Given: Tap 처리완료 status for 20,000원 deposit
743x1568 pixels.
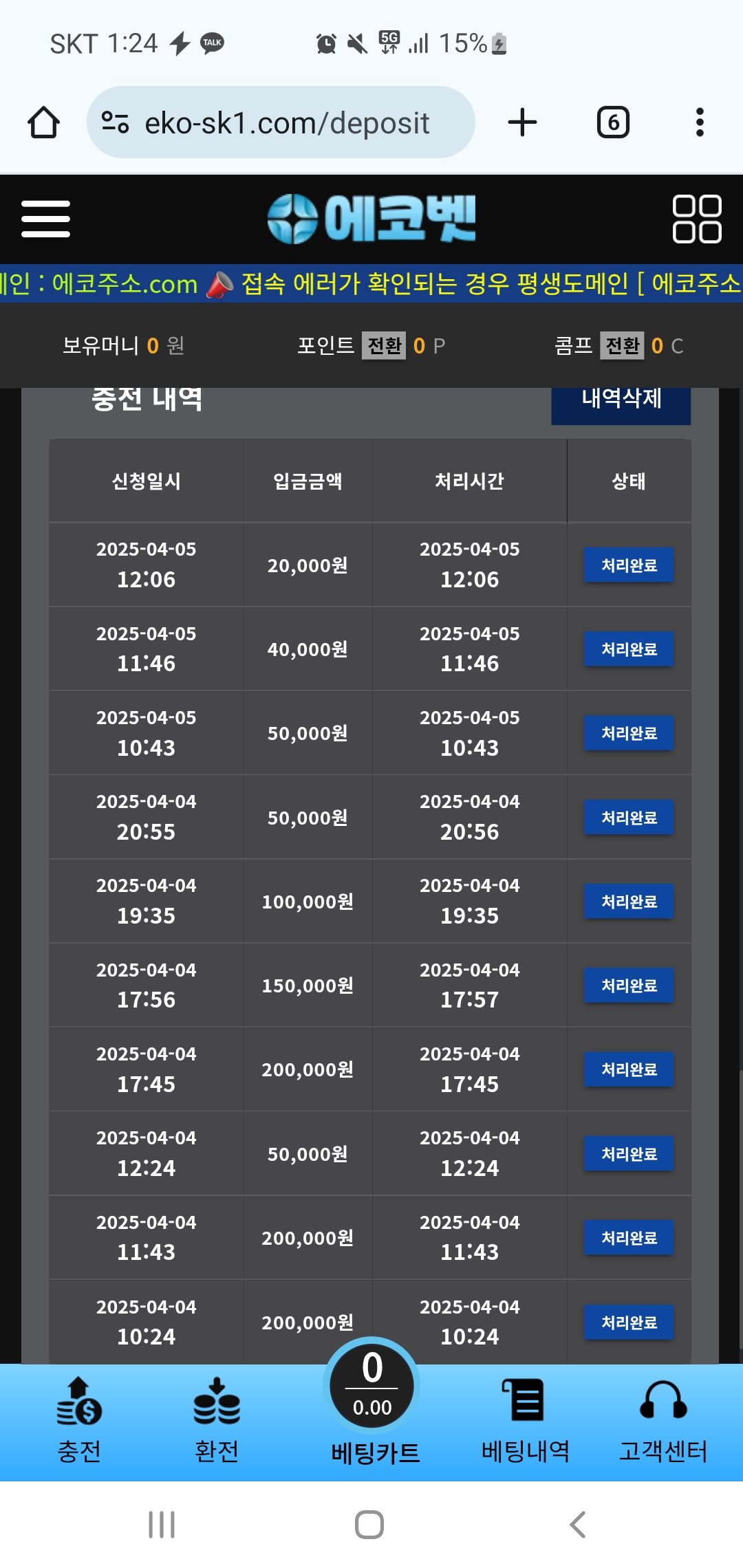Looking at the screenshot, I should tap(629, 565).
